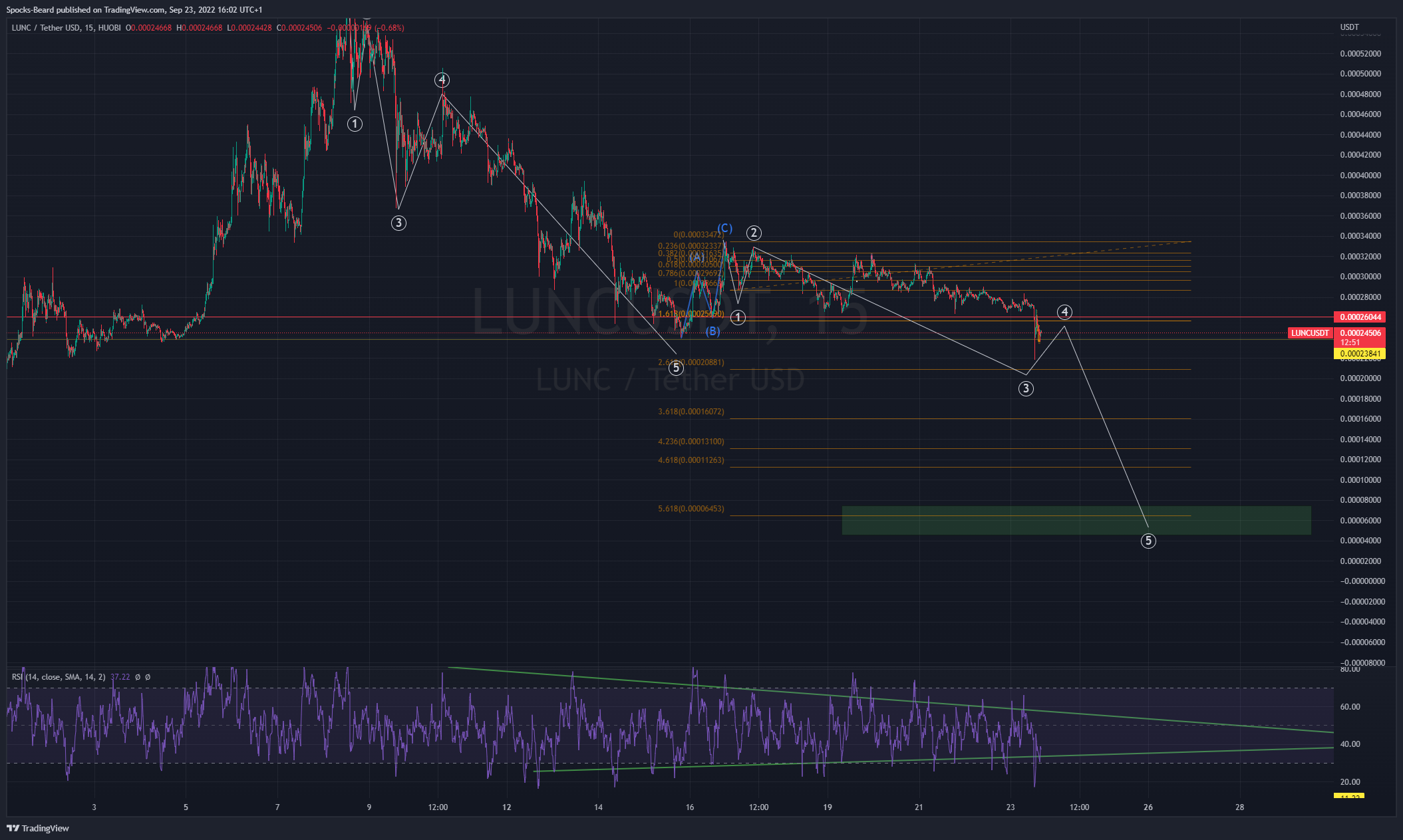This screenshot has width=1403, height=840.
Task: Click the 0.00030000 price axis label
Action: [1360, 277]
